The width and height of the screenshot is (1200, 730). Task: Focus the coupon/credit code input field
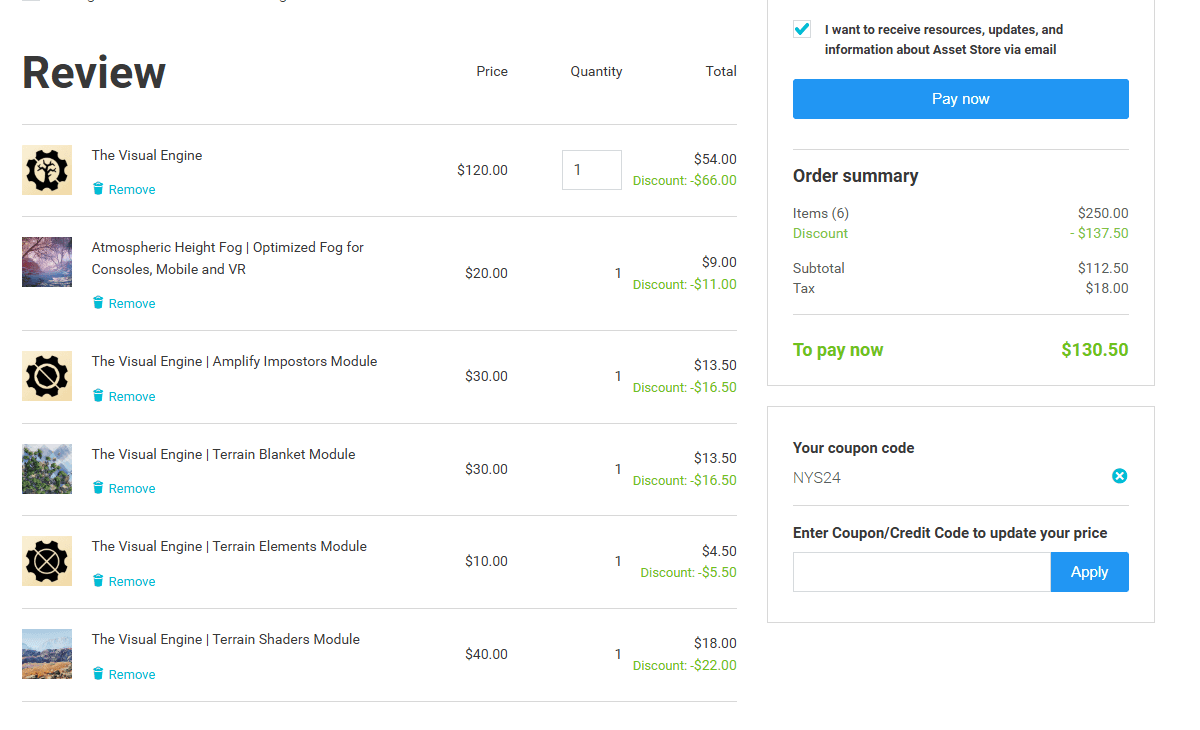coord(922,572)
